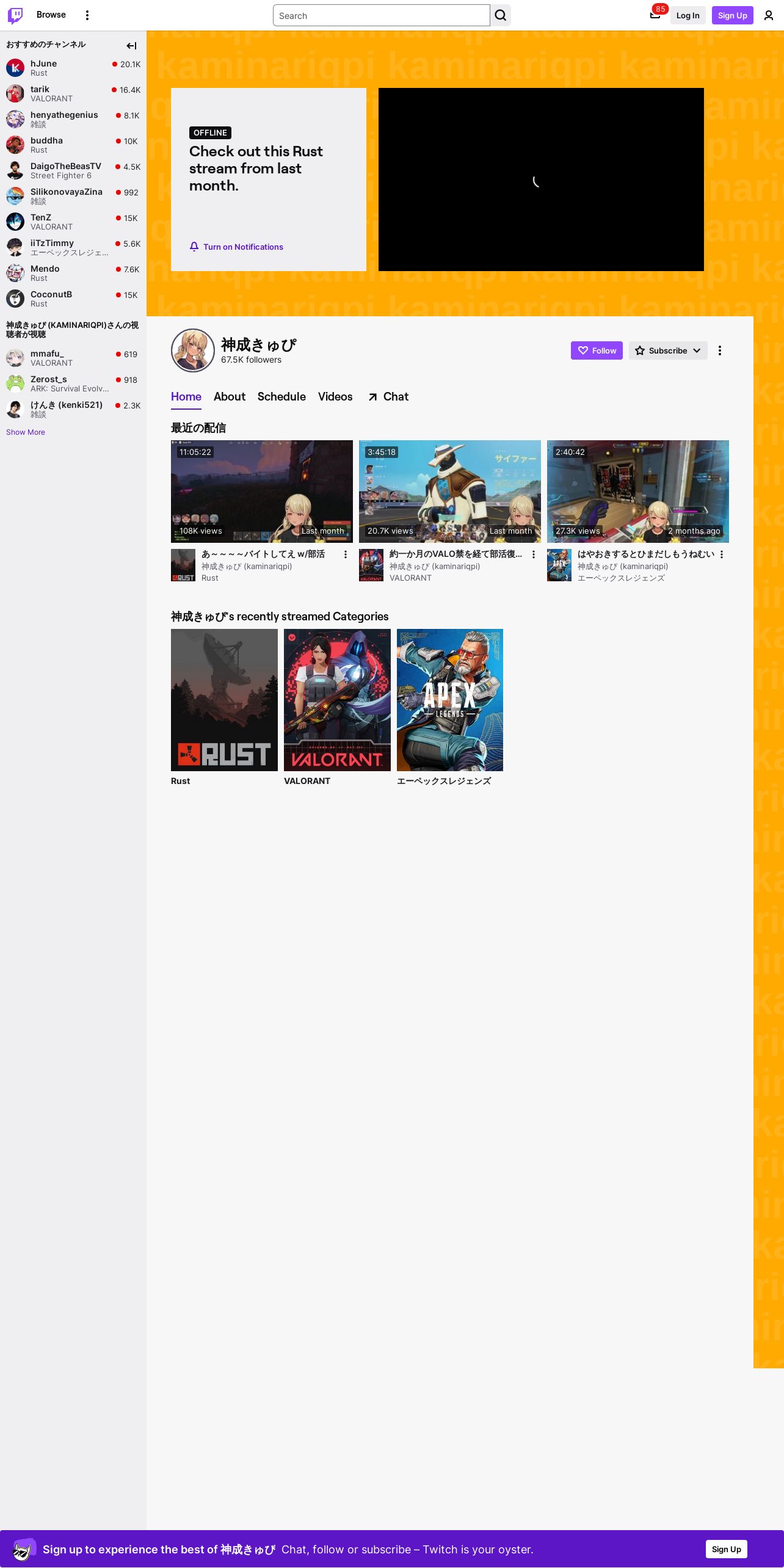Open options menu for the Rust video
The image size is (784, 1568).
click(346, 554)
